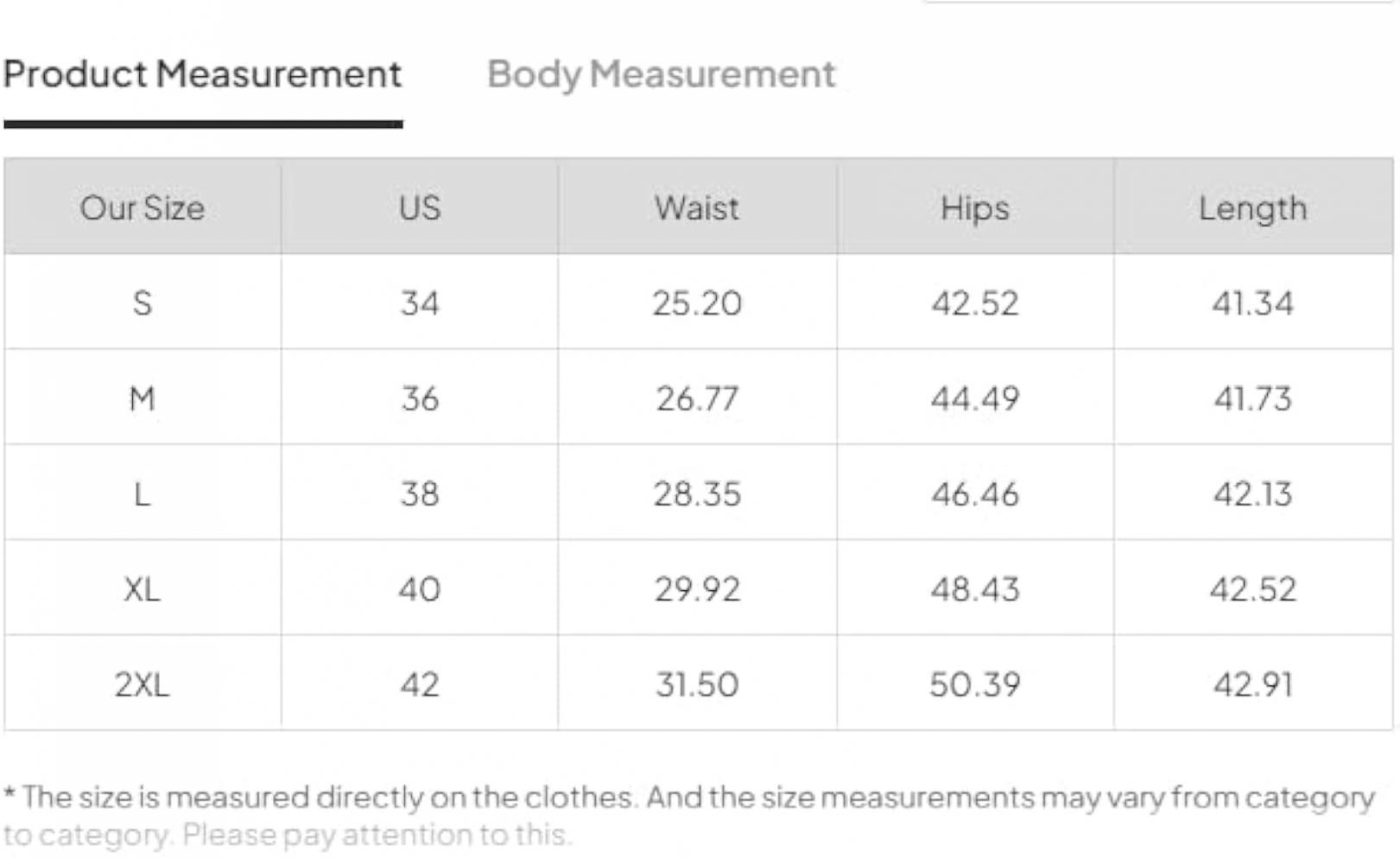Screen dimensions: 1400x858
Task: Click the waist value 25.20
Action: pos(697,303)
